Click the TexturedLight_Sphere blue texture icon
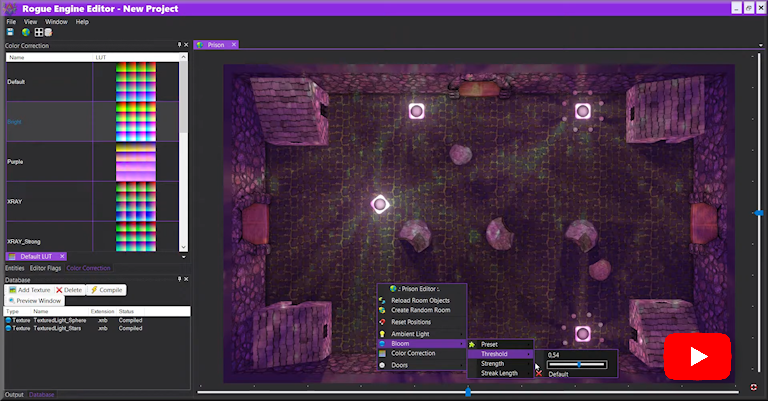768x401 pixels. (8, 320)
